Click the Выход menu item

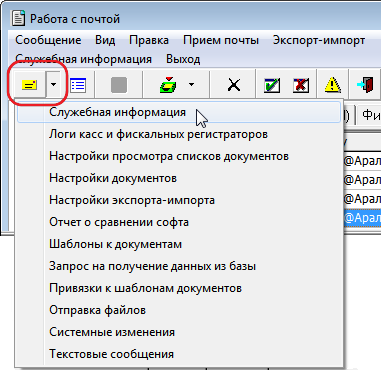pyautogui.click(x=183, y=59)
